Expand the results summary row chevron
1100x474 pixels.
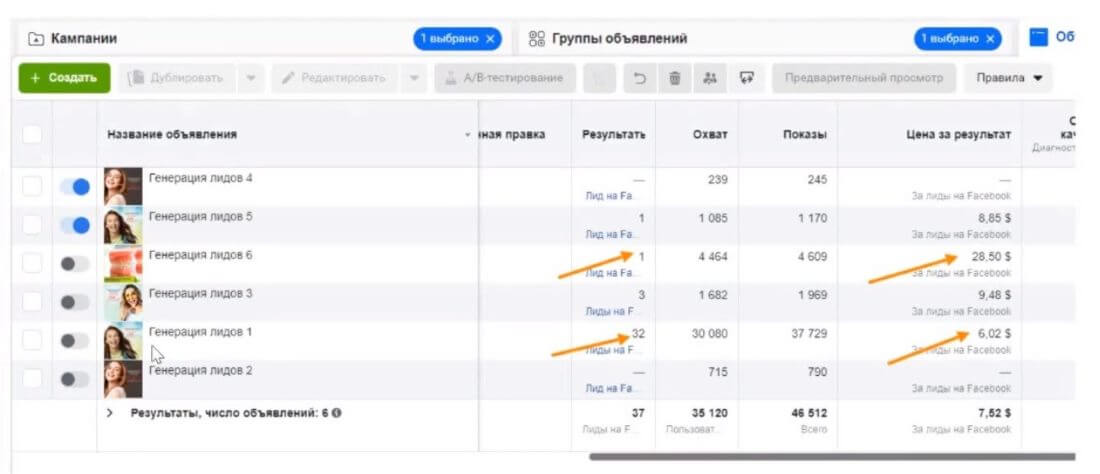coord(110,413)
